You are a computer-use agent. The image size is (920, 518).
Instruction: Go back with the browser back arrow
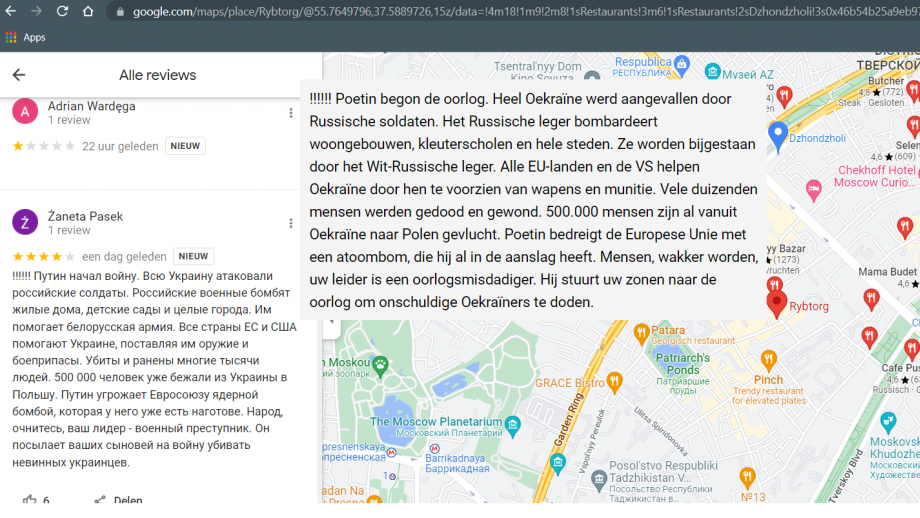(x=11, y=11)
